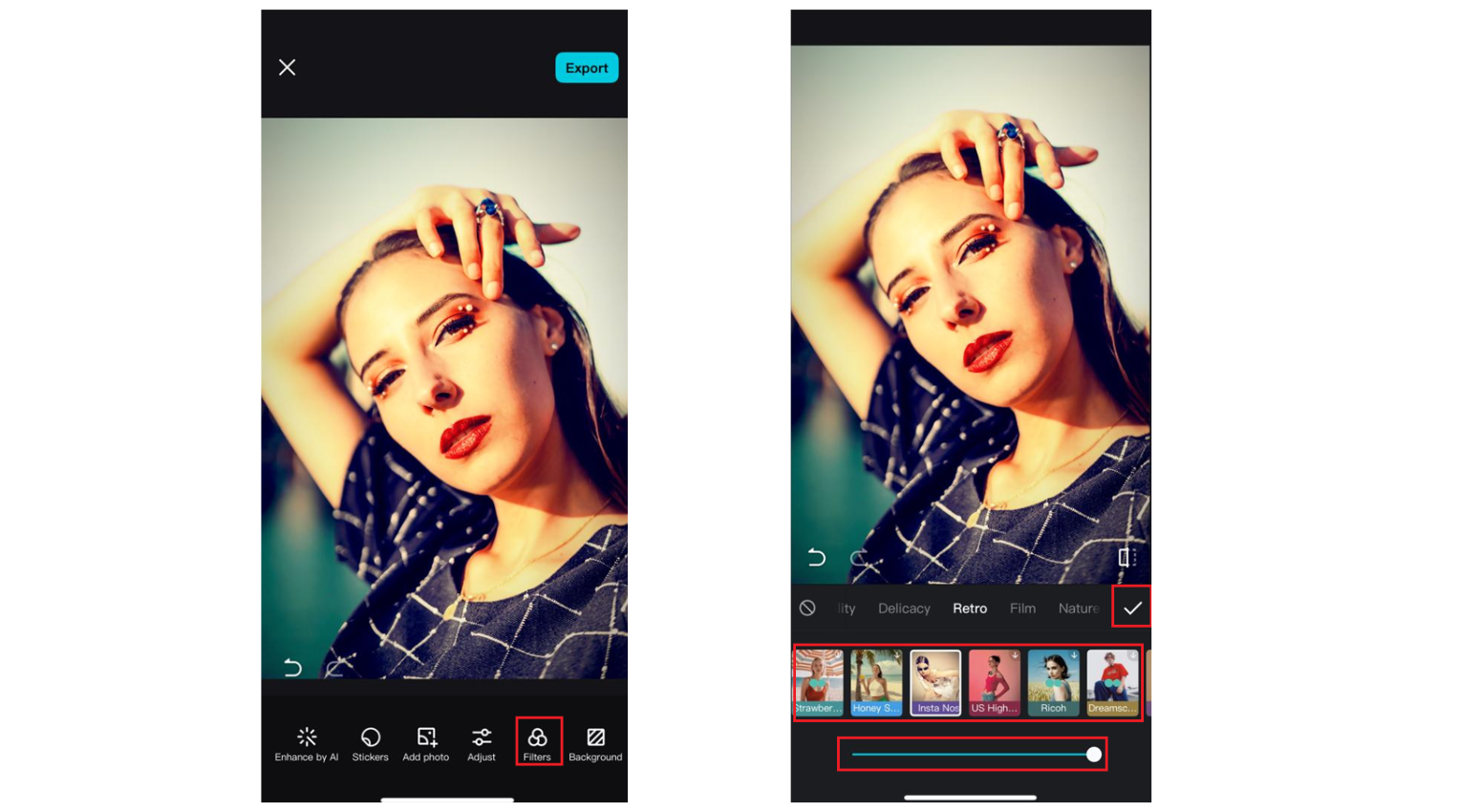
Task: Undo the change on the filter screen
Action: [816, 557]
